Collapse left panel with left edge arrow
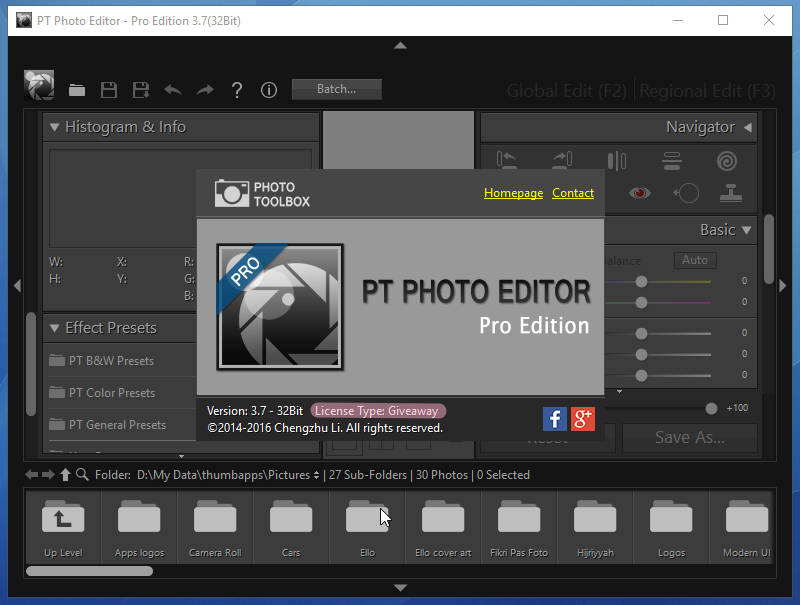Viewport: 800px width, 605px height. 17,286
